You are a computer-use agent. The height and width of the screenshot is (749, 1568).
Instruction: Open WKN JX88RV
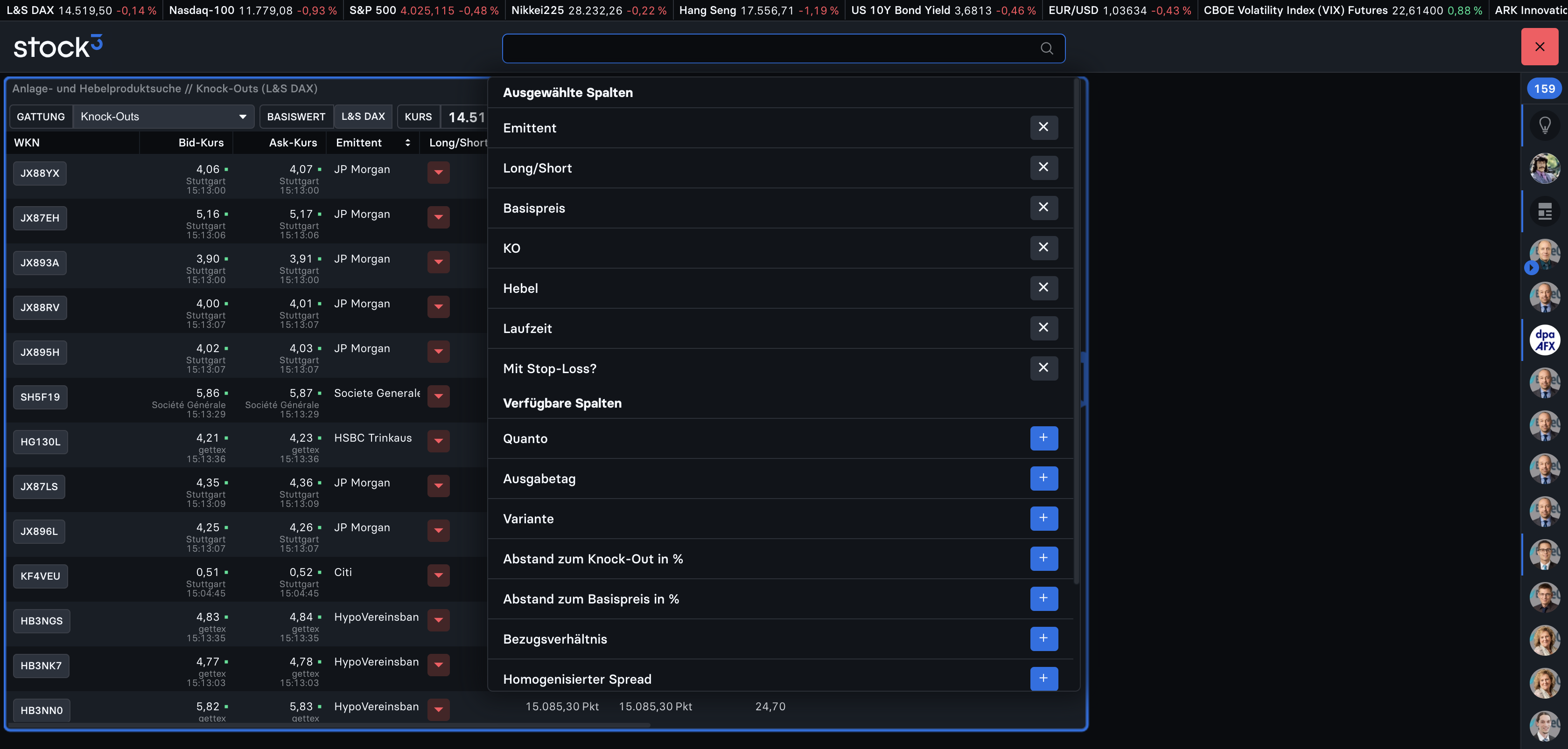click(x=40, y=307)
